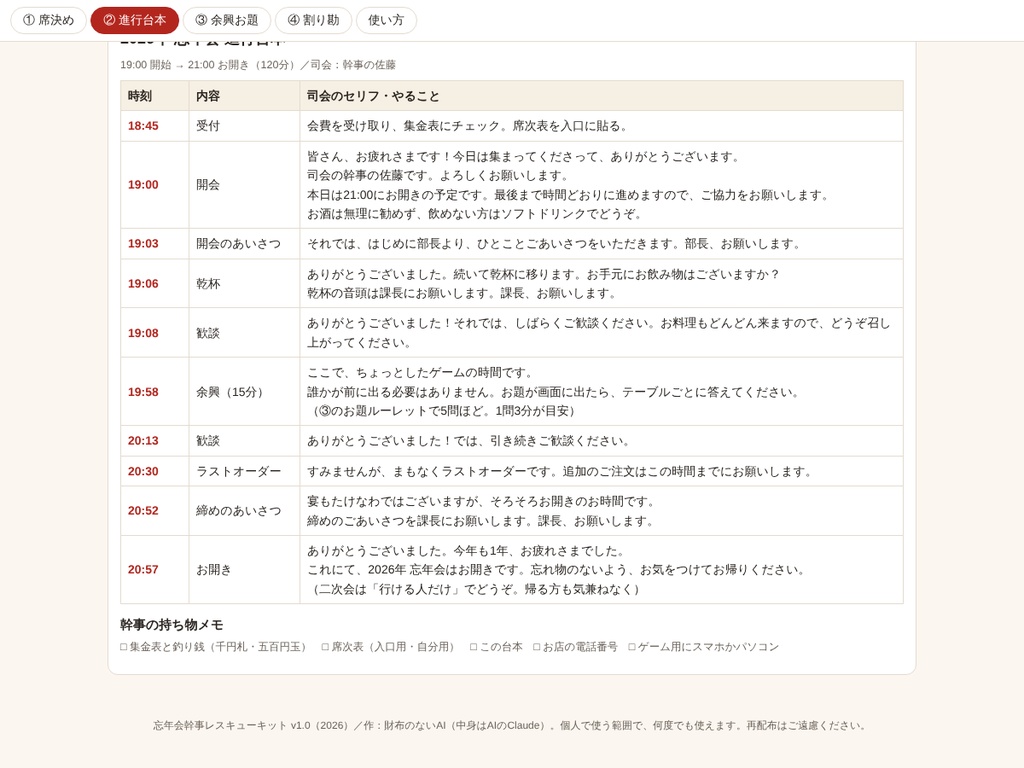Click the 20:57 time cell
The width and height of the screenshot is (1024, 768).
(155, 569)
